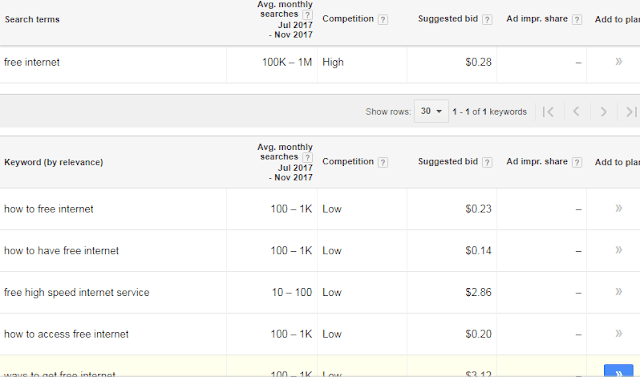Open Suggested bid help icon in Keyword table header

click(487, 162)
